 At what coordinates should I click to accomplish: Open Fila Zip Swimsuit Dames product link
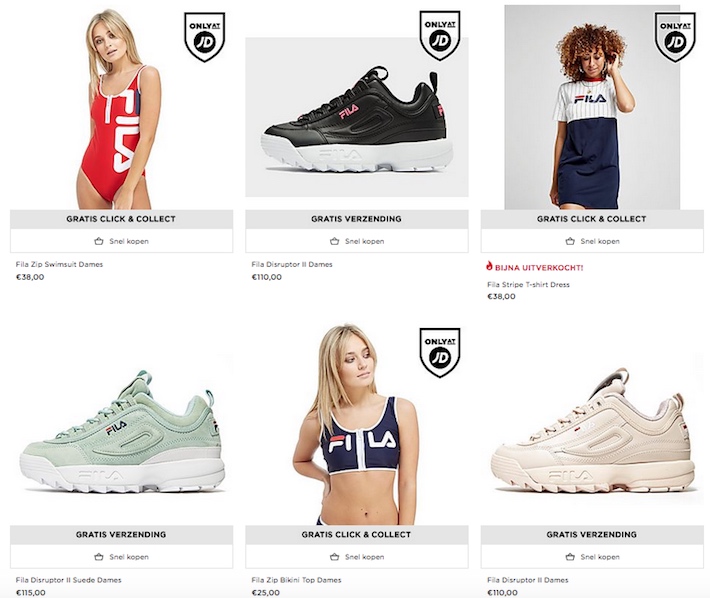(x=59, y=264)
